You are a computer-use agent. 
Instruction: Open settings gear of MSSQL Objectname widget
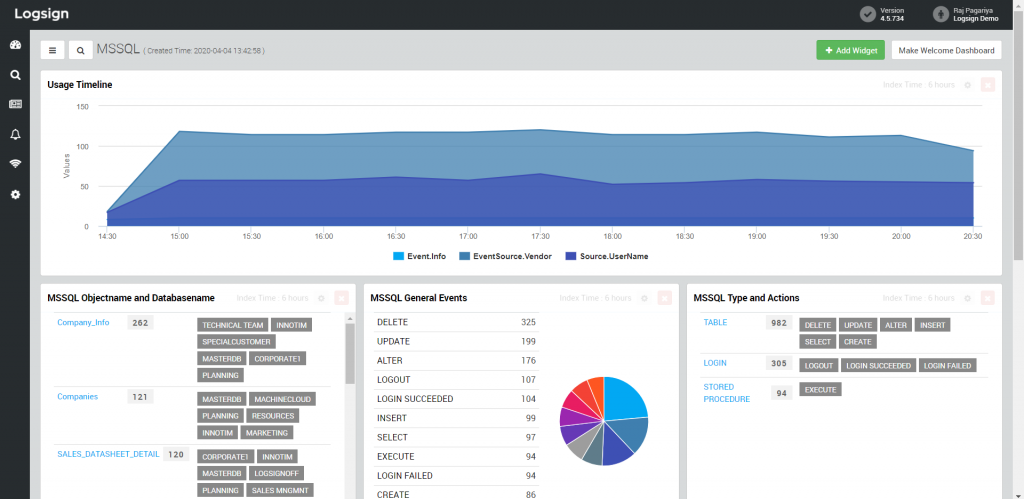pos(321,298)
